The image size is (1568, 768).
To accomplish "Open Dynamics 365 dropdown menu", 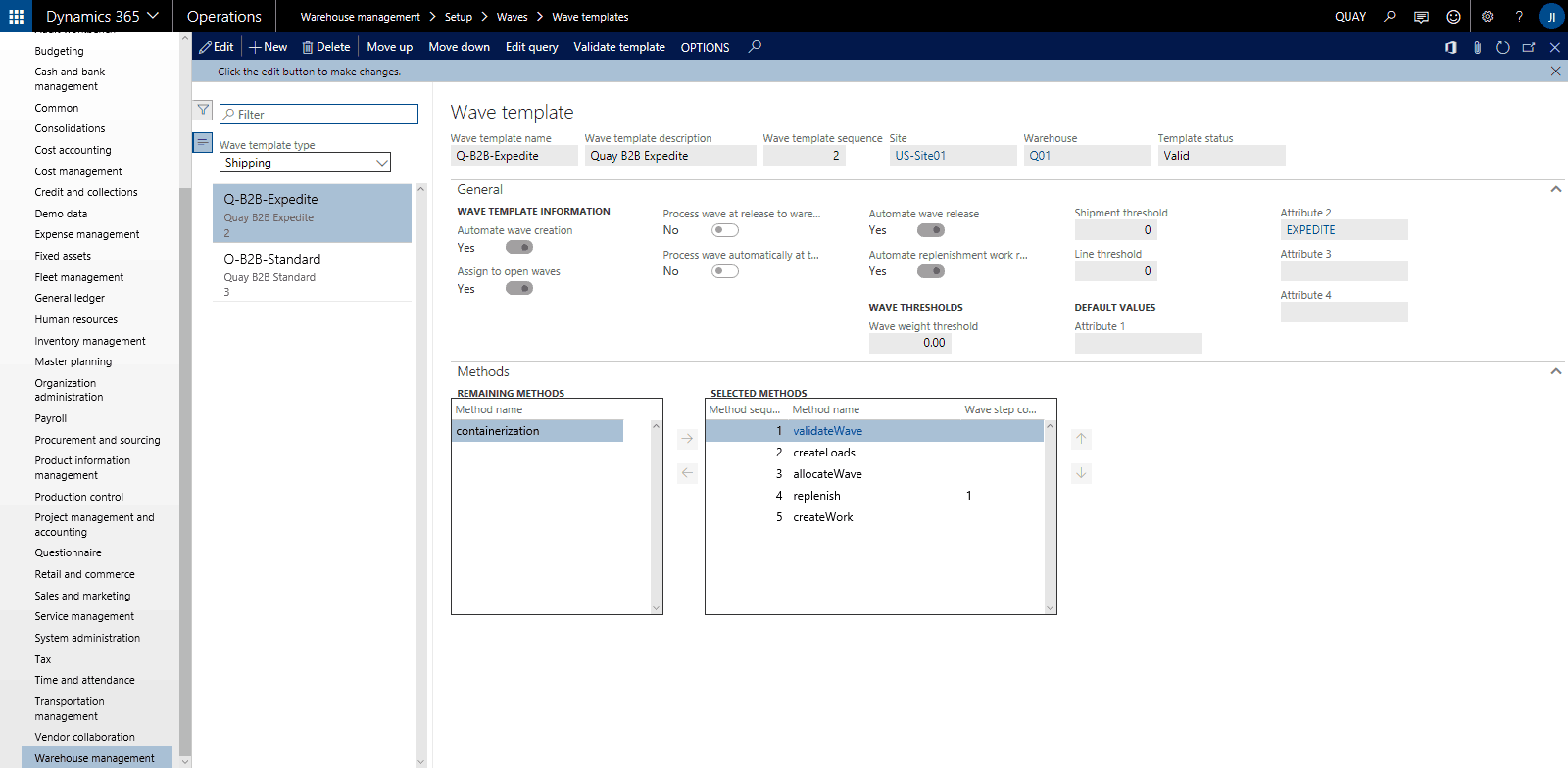I will (x=102, y=16).
